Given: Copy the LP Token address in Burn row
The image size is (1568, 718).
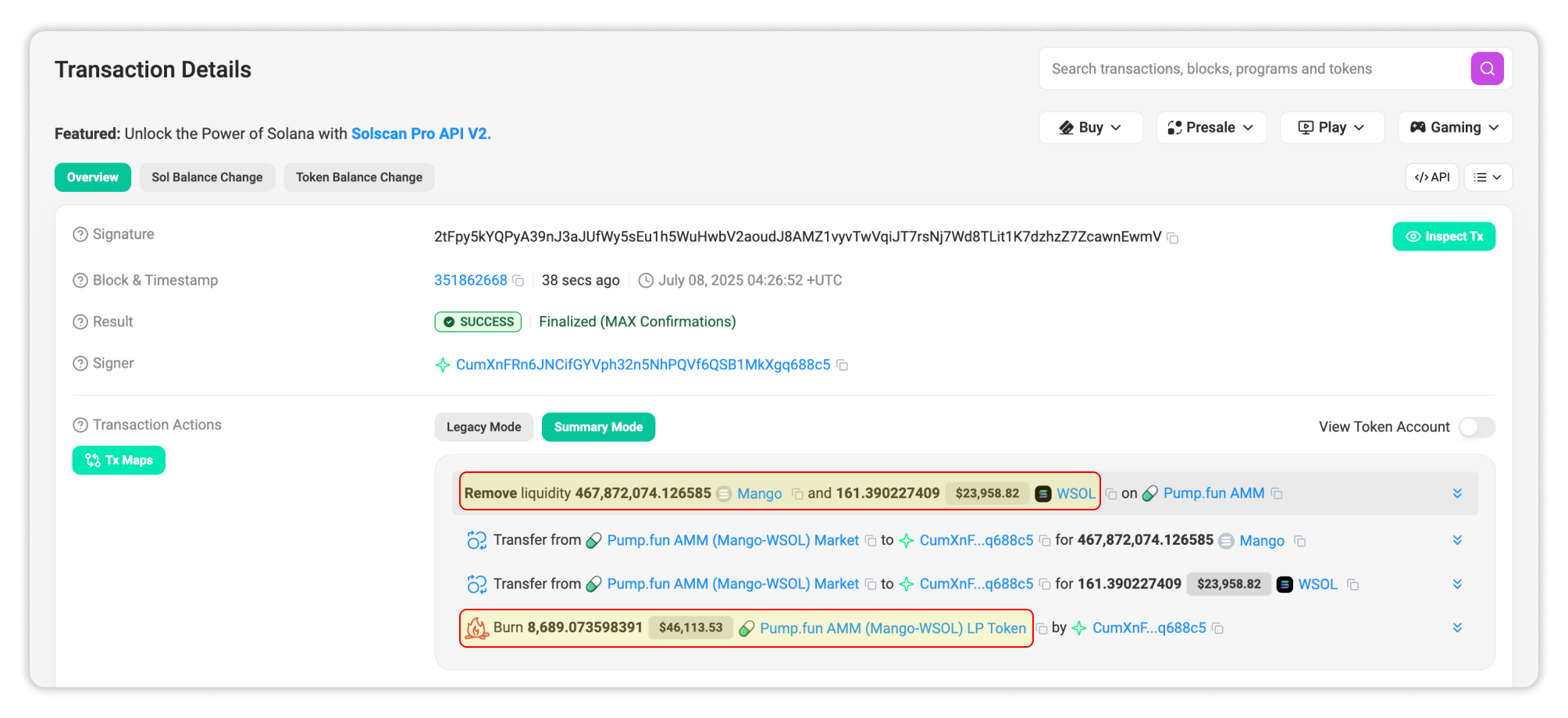Looking at the screenshot, I should (x=1041, y=628).
